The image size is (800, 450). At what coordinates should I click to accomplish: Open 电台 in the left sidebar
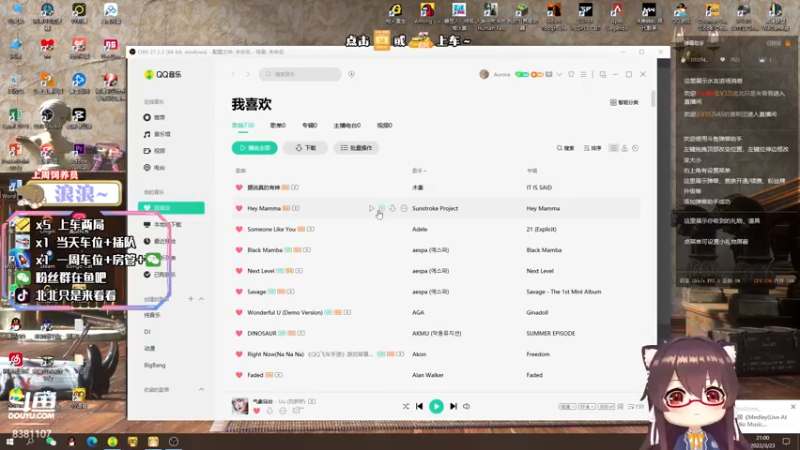point(155,167)
